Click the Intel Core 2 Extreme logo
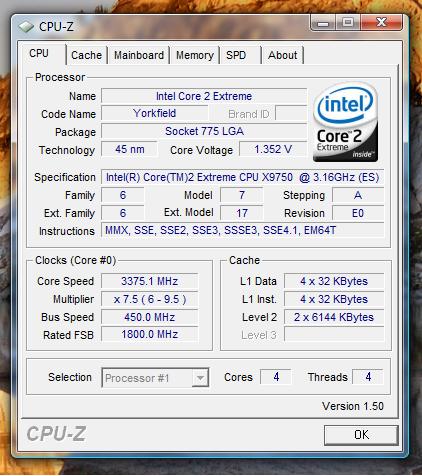 (x=345, y=123)
